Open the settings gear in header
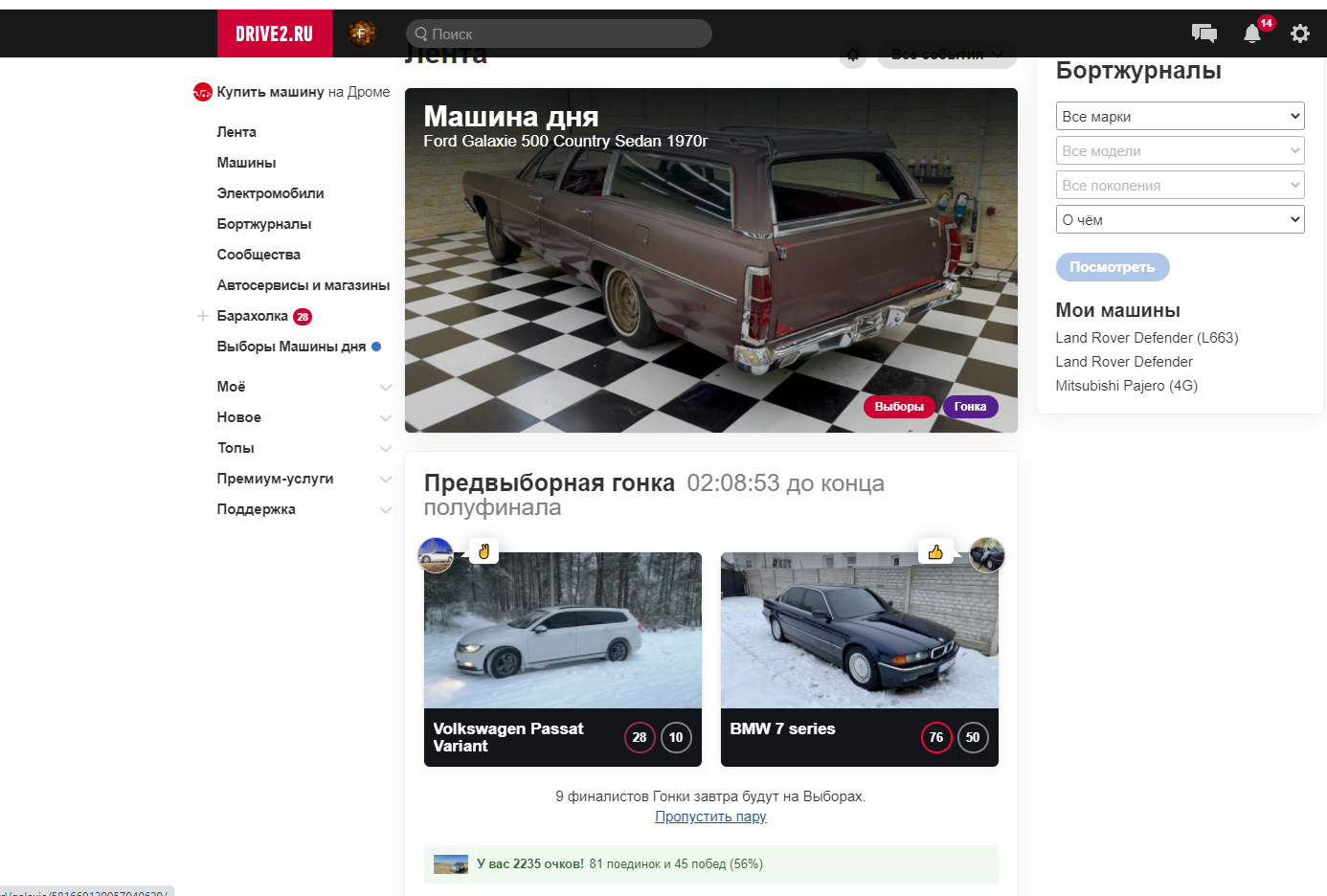Image resolution: width=1327 pixels, height=896 pixels. click(1300, 34)
